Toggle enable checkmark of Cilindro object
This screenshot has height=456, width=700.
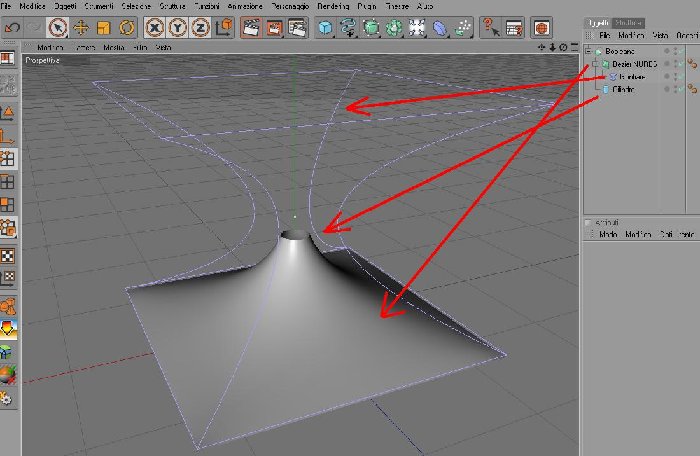[680, 90]
